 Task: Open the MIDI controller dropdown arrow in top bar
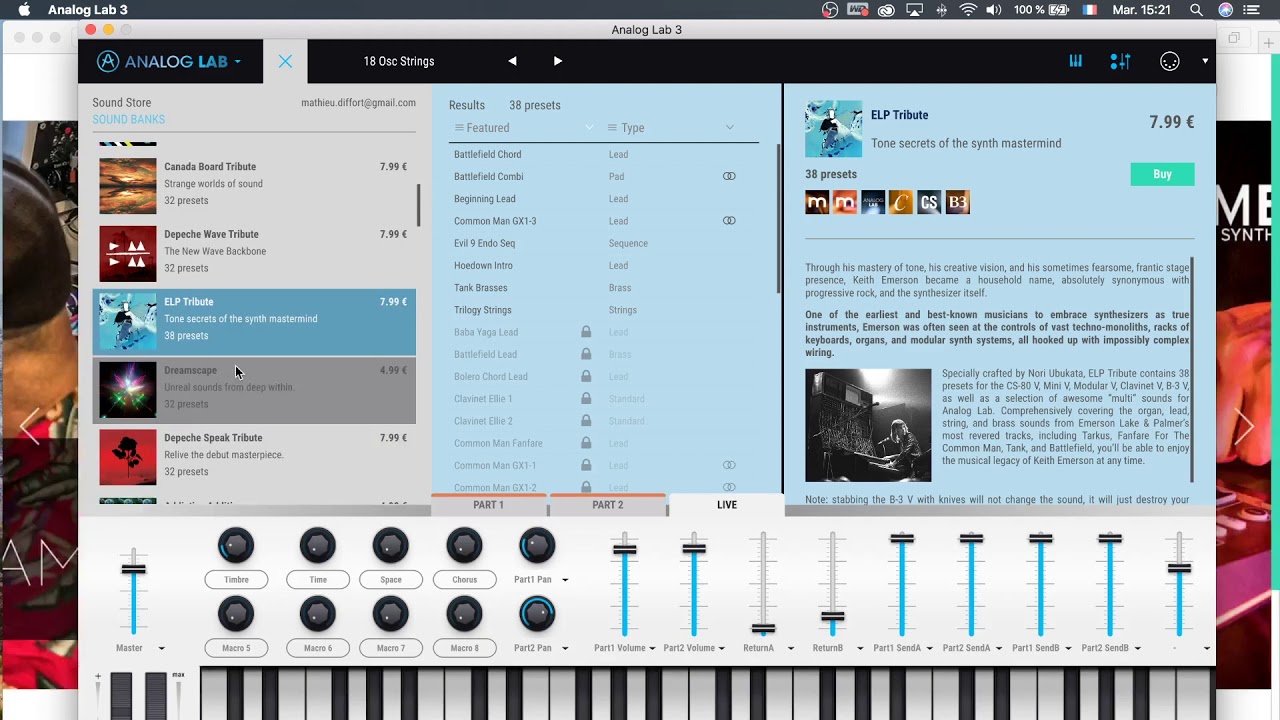click(1205, 61)
